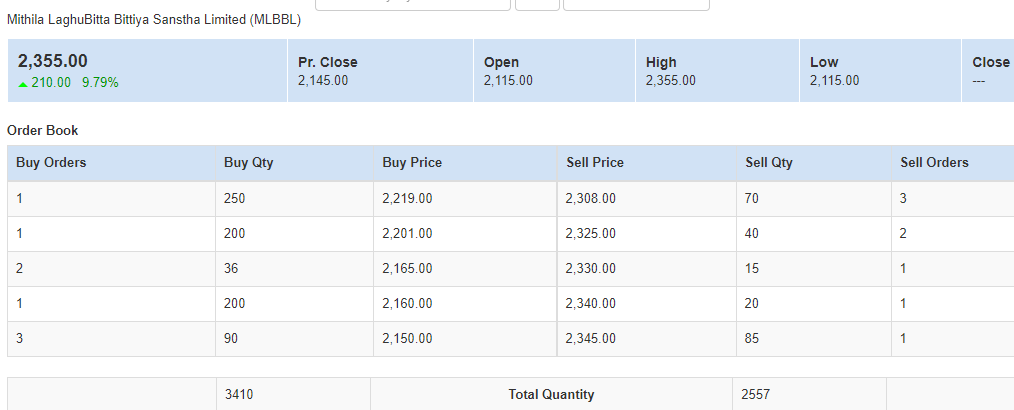Viewport: 1014px width, 410px height.
Task: Click the Buy Qty column header
Action: tap(248, 163)
